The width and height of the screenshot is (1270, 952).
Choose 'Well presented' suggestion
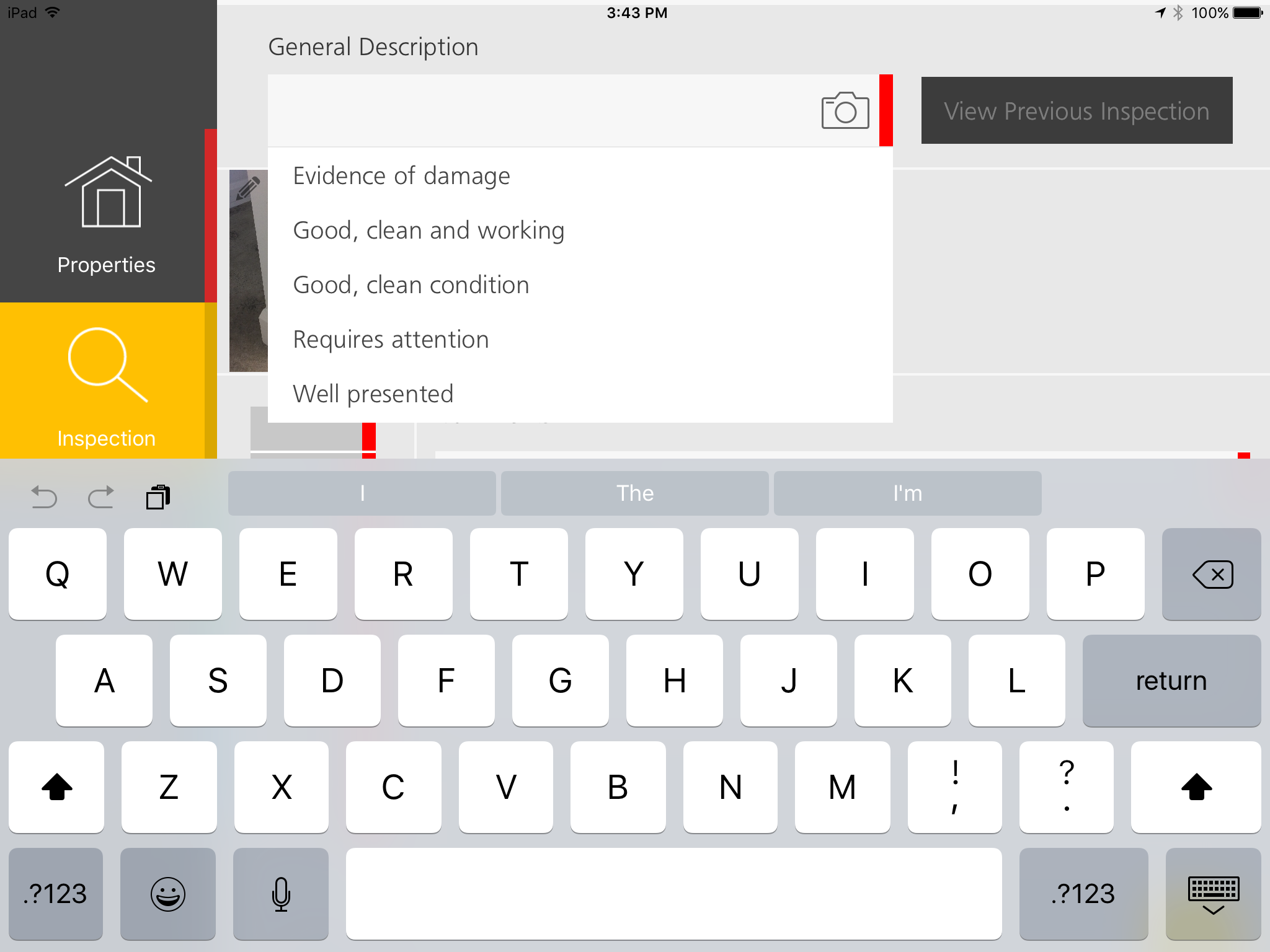(580, 394)
